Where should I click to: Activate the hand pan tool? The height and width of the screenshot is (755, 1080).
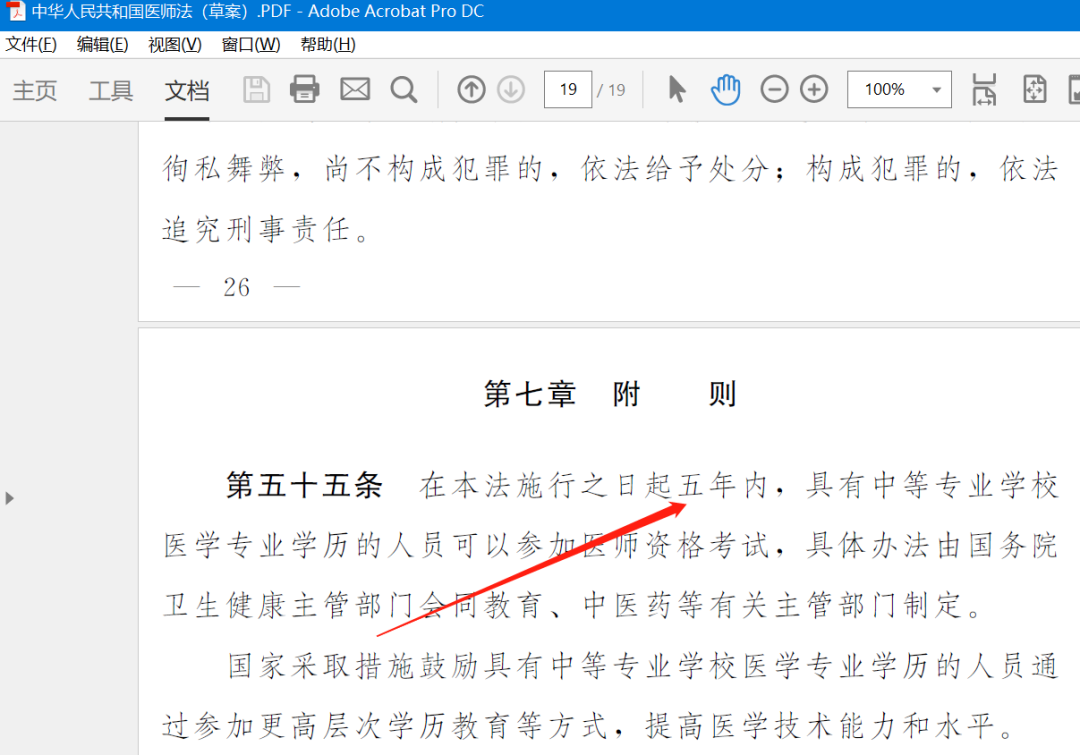[x=725, y=90]
